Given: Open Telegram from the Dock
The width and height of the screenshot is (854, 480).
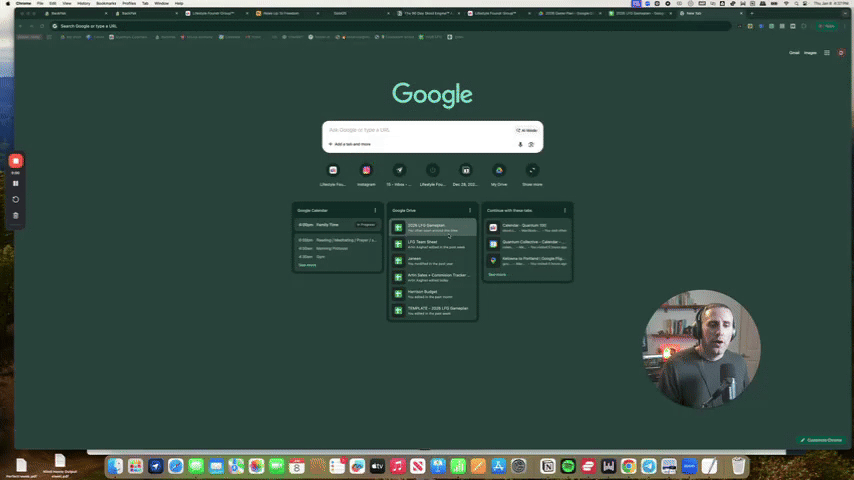Looking at the screenshot, I should pos(649,466).
